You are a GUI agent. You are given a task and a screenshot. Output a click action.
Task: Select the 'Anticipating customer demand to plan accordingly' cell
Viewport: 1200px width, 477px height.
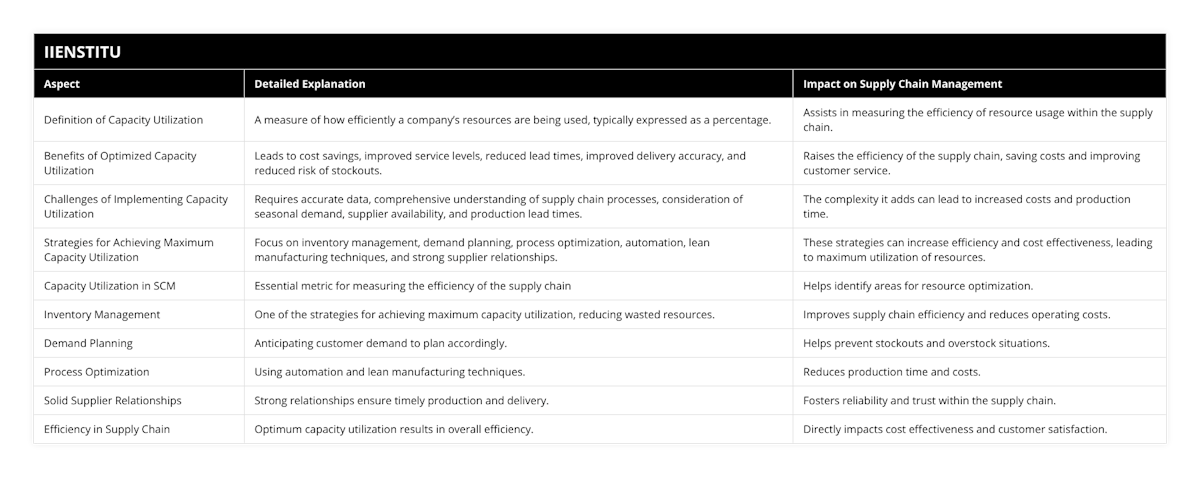[380, 343]
